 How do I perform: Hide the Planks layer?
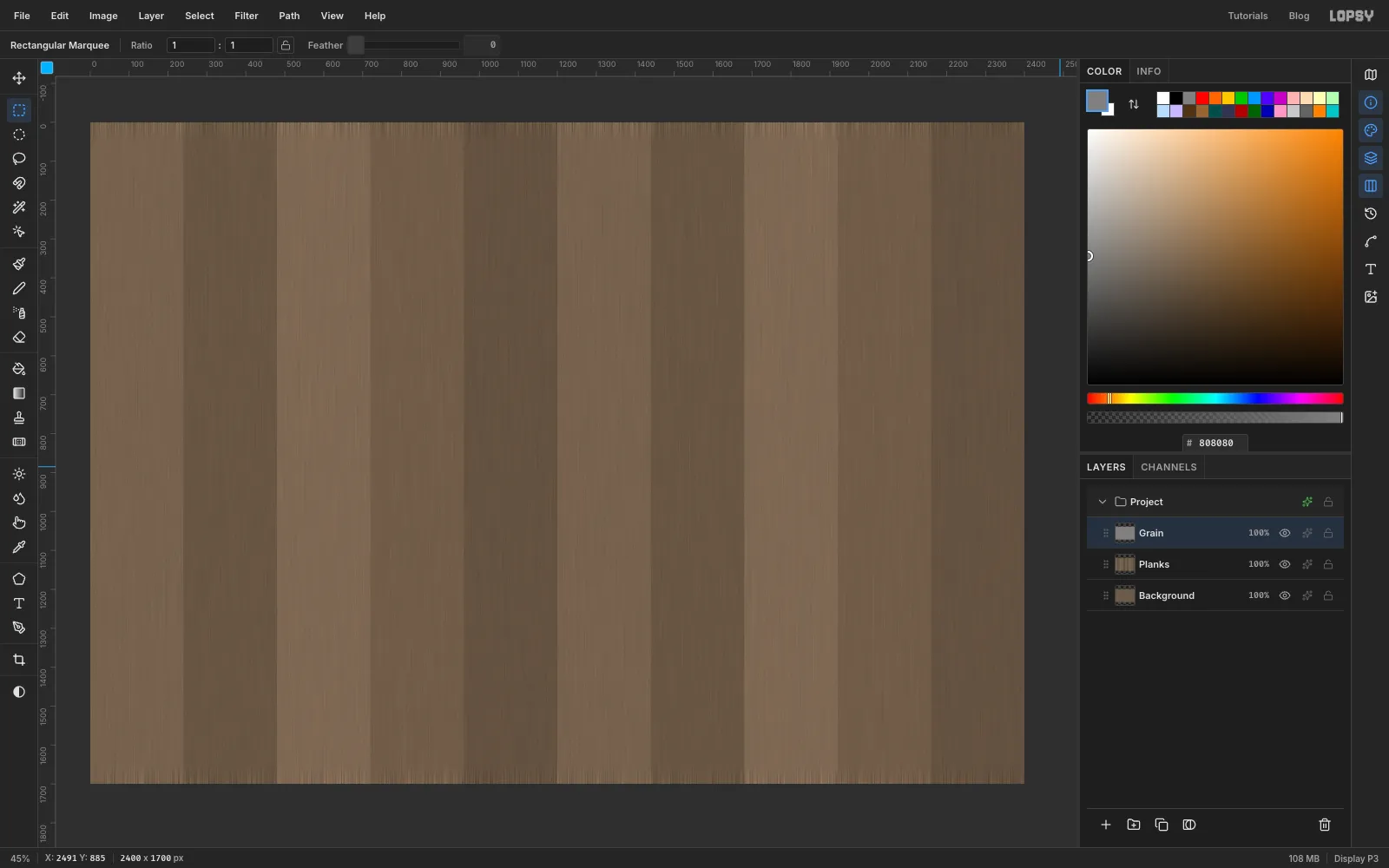[1285, 564]
